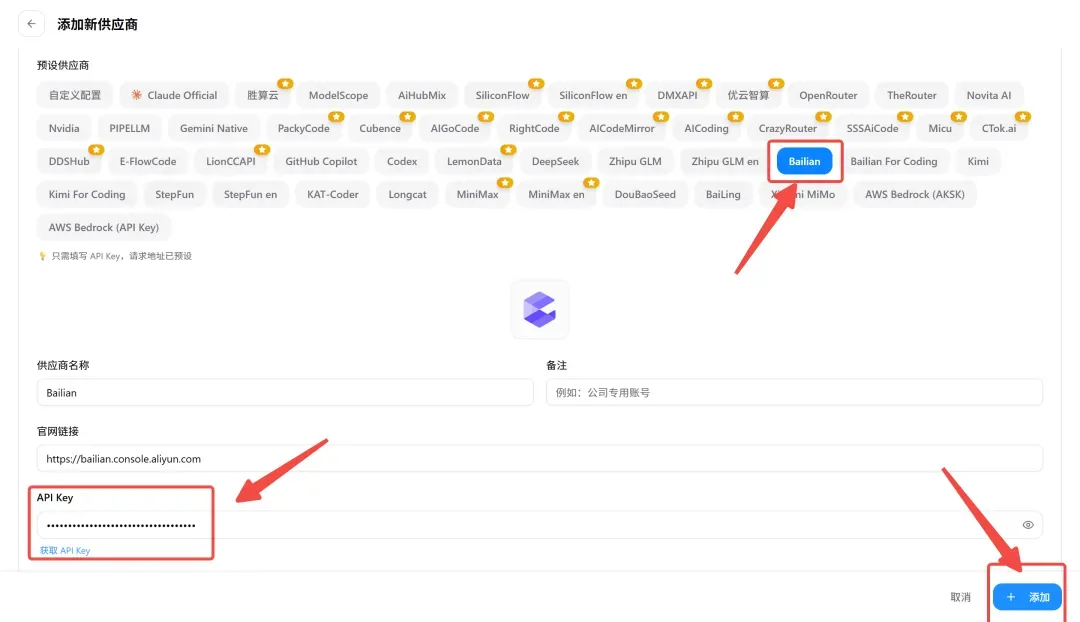Select the 自定义配置 preset

coord(74,95)
